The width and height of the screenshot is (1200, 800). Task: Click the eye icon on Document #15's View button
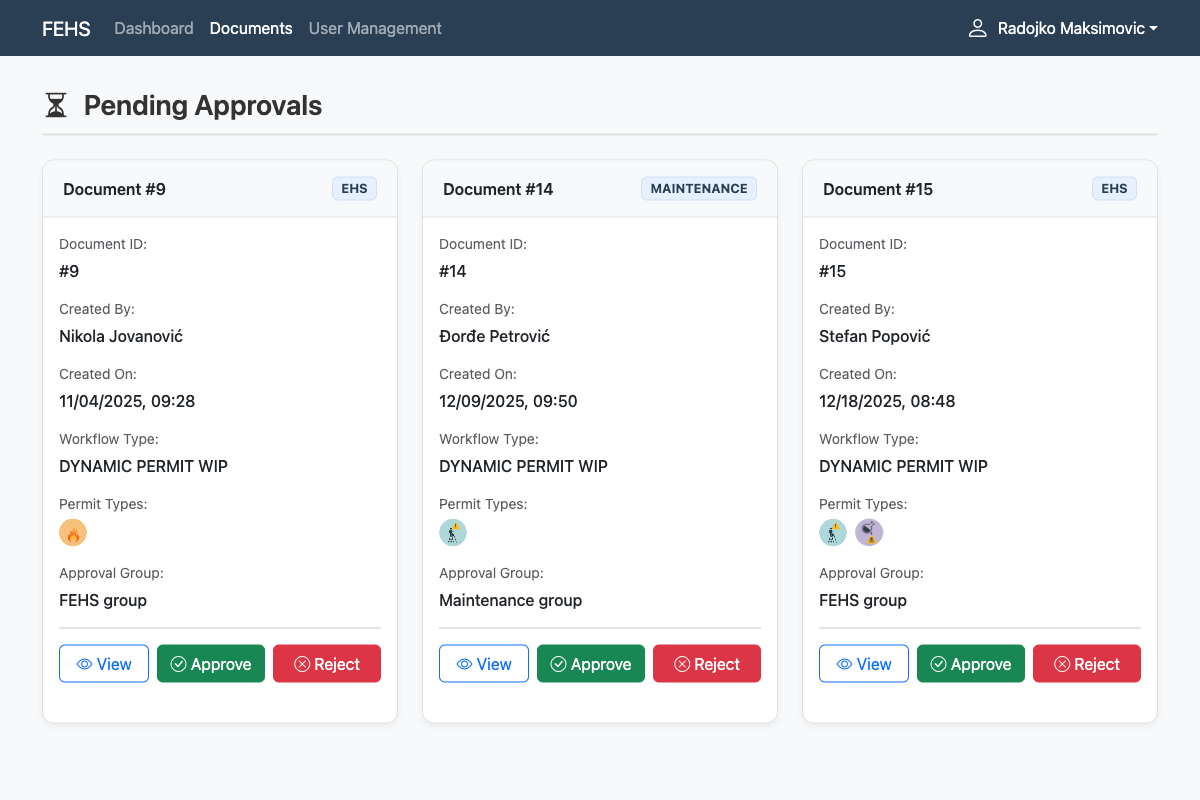(x=847, y=663)
